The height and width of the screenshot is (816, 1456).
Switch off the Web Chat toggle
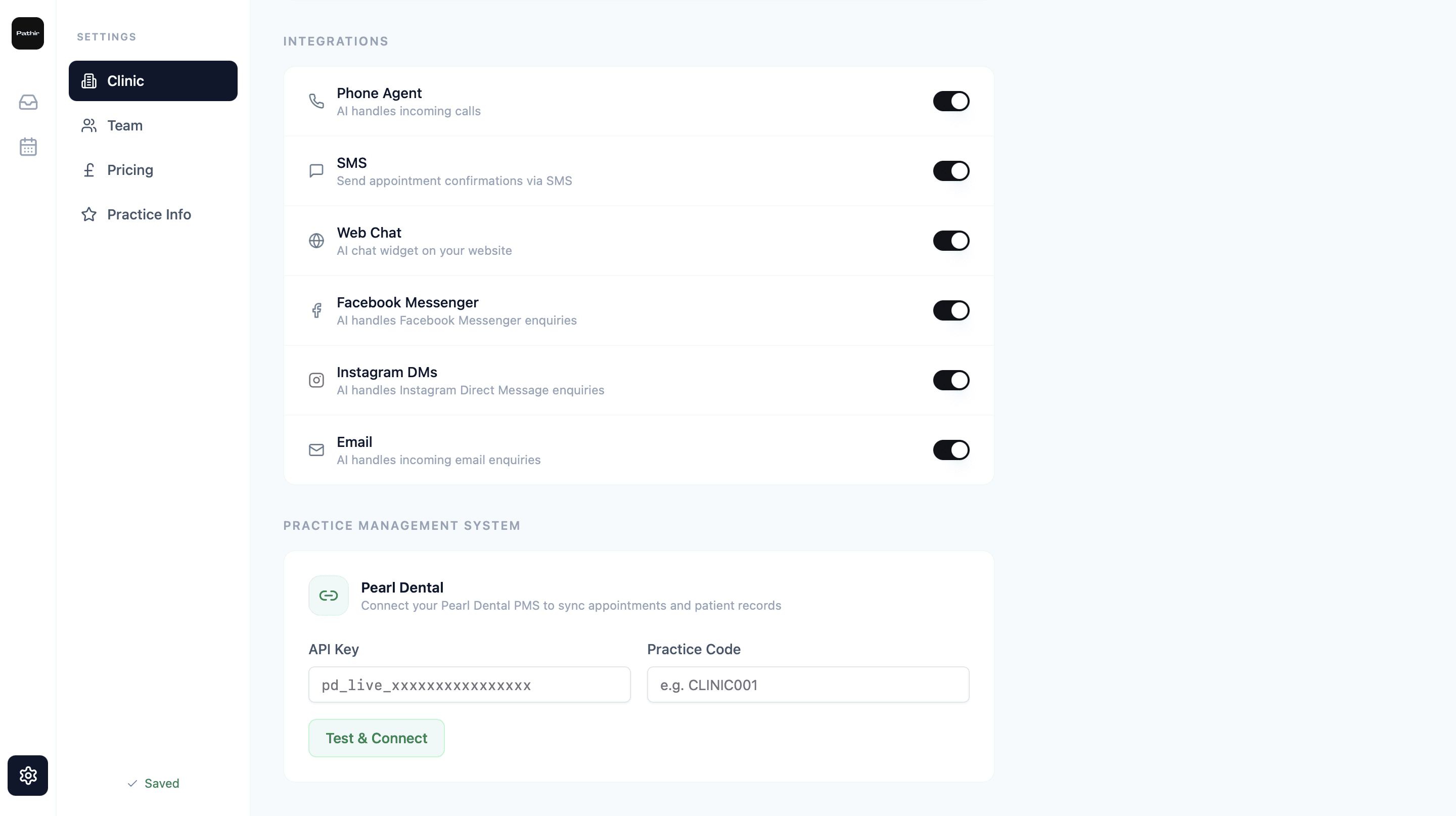pyautogui.click(x=950, y=241)
